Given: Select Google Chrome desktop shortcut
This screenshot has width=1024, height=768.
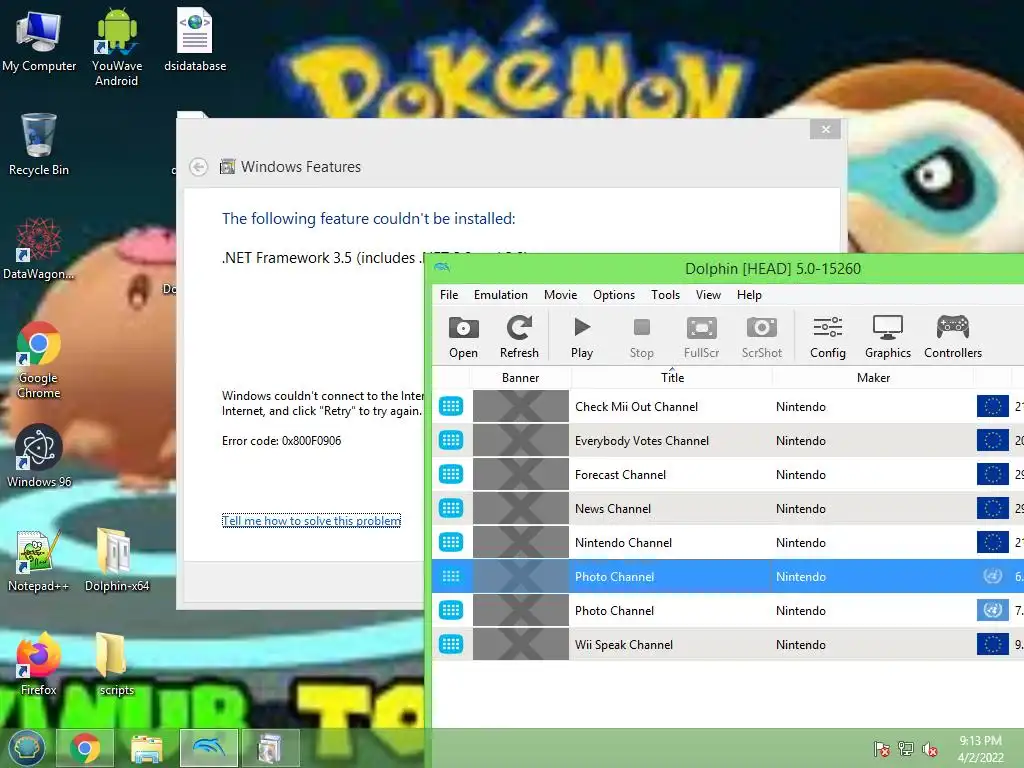Looking at the screenshot, I should (39, 360).
